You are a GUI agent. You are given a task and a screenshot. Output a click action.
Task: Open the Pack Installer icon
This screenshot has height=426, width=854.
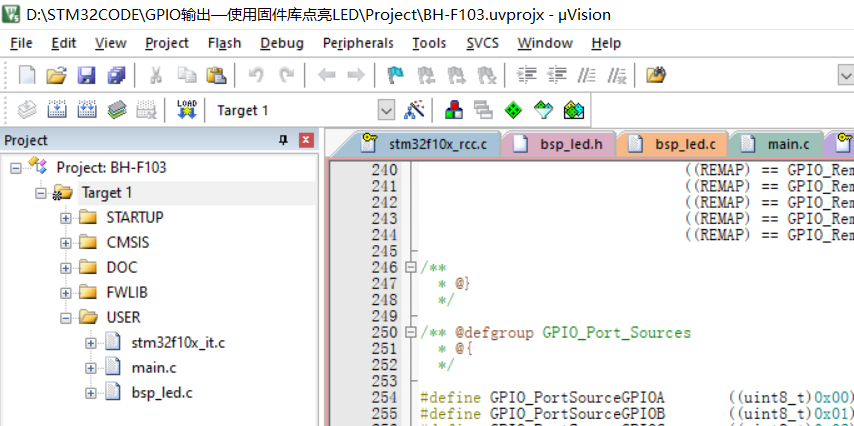click(574, 110)
